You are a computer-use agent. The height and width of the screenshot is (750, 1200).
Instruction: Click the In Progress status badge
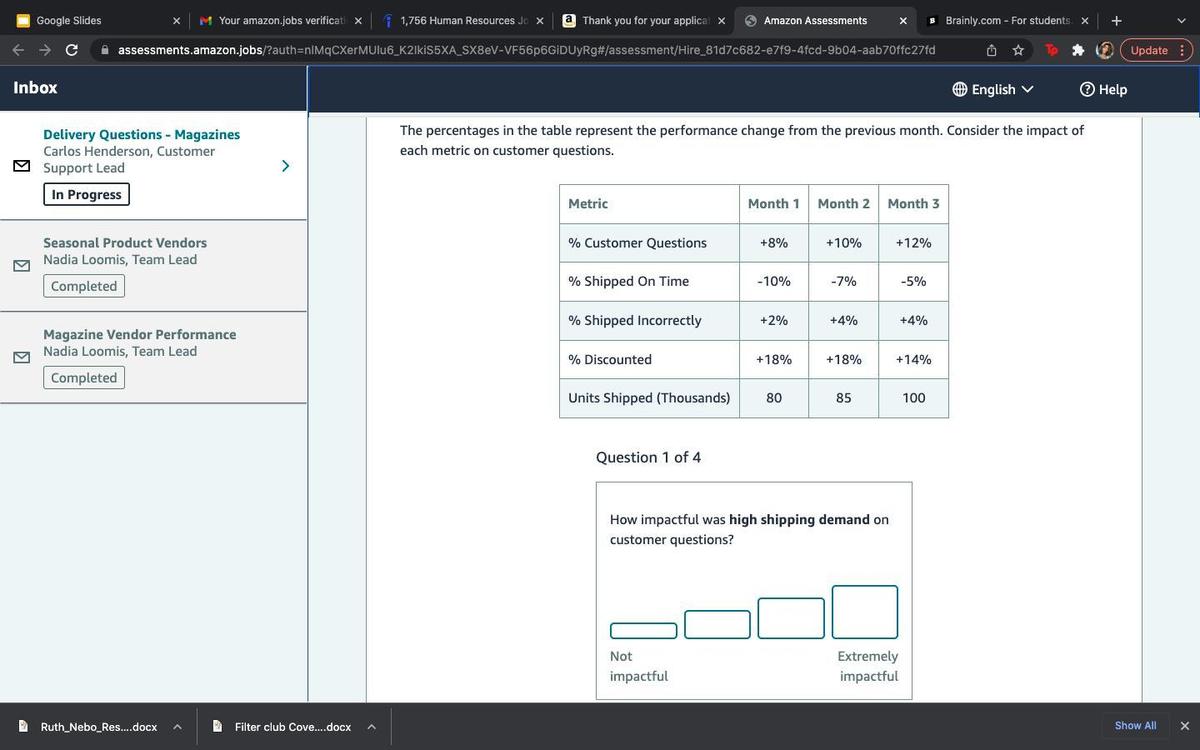pos(86,194)
